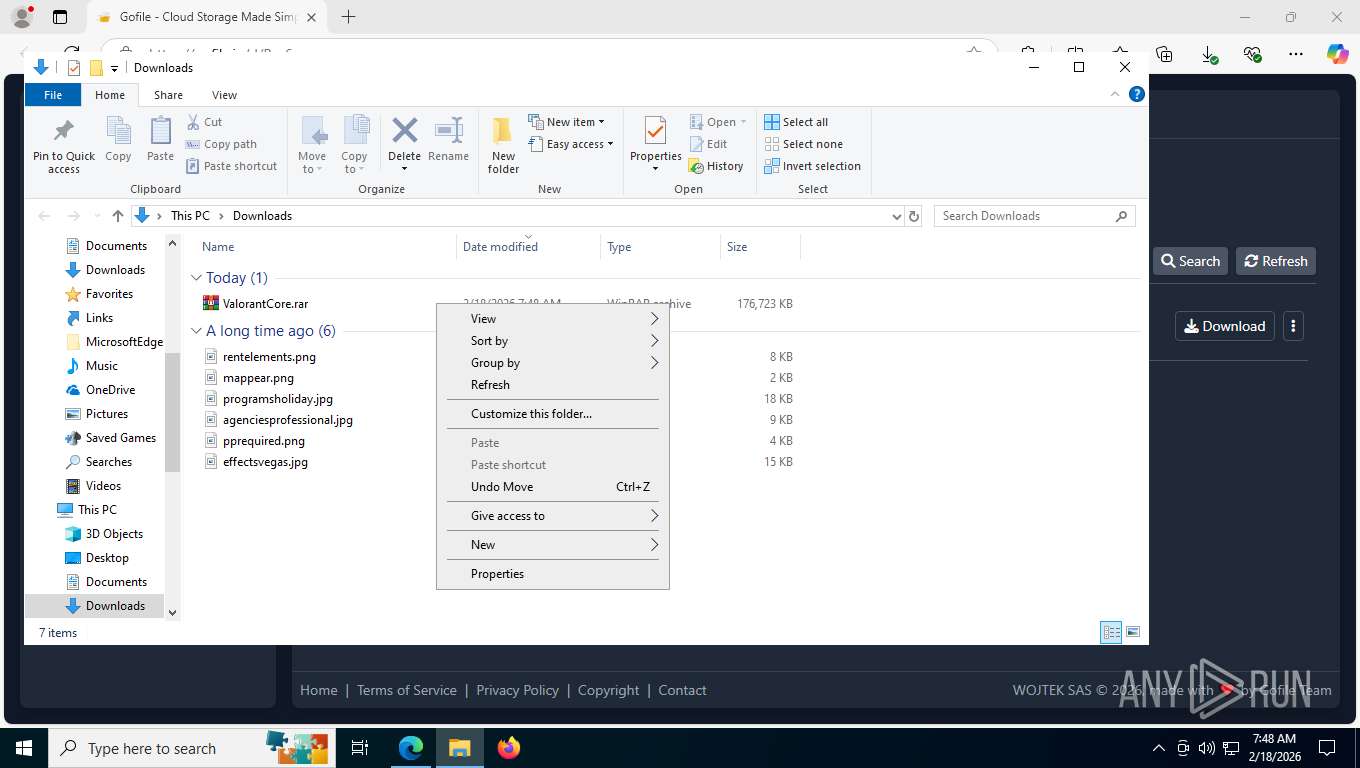
Task: Choose Properties in context menu
Action: tap(553, 574)
